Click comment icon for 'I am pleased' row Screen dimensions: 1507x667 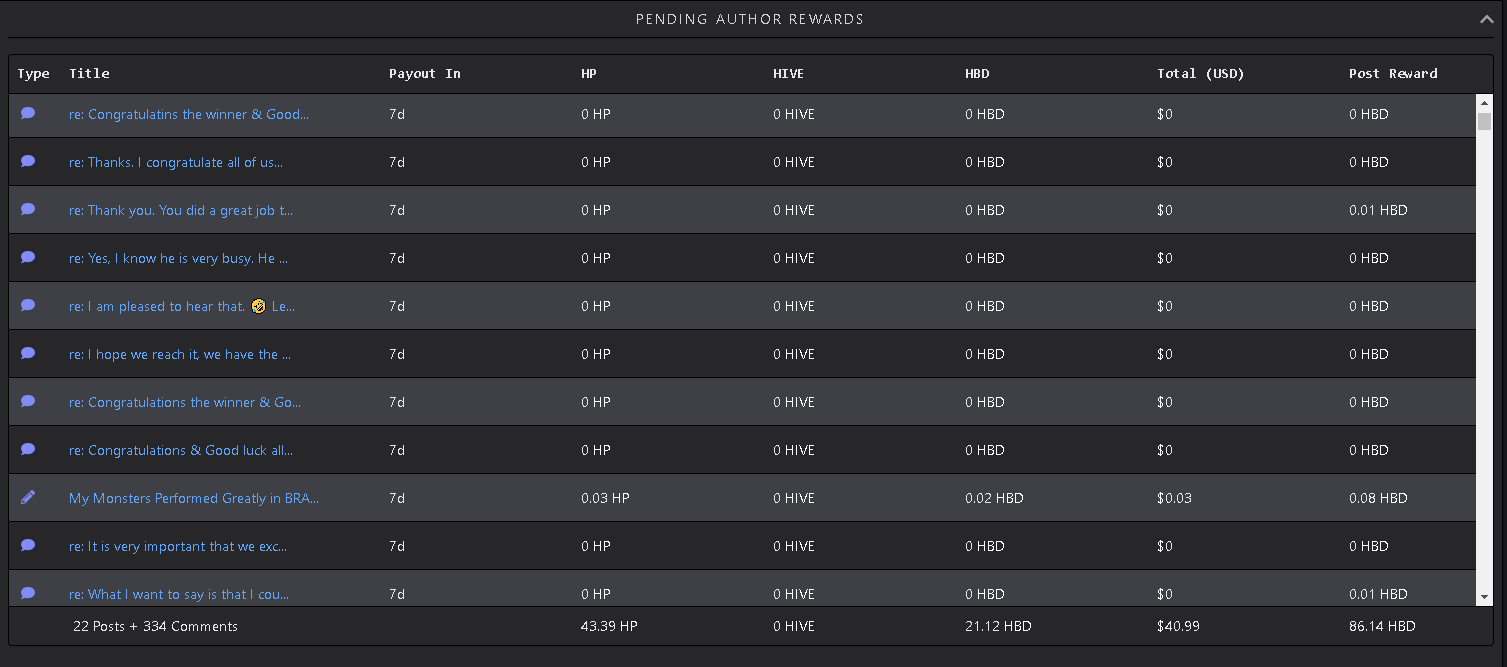click(x=28, y=305)
